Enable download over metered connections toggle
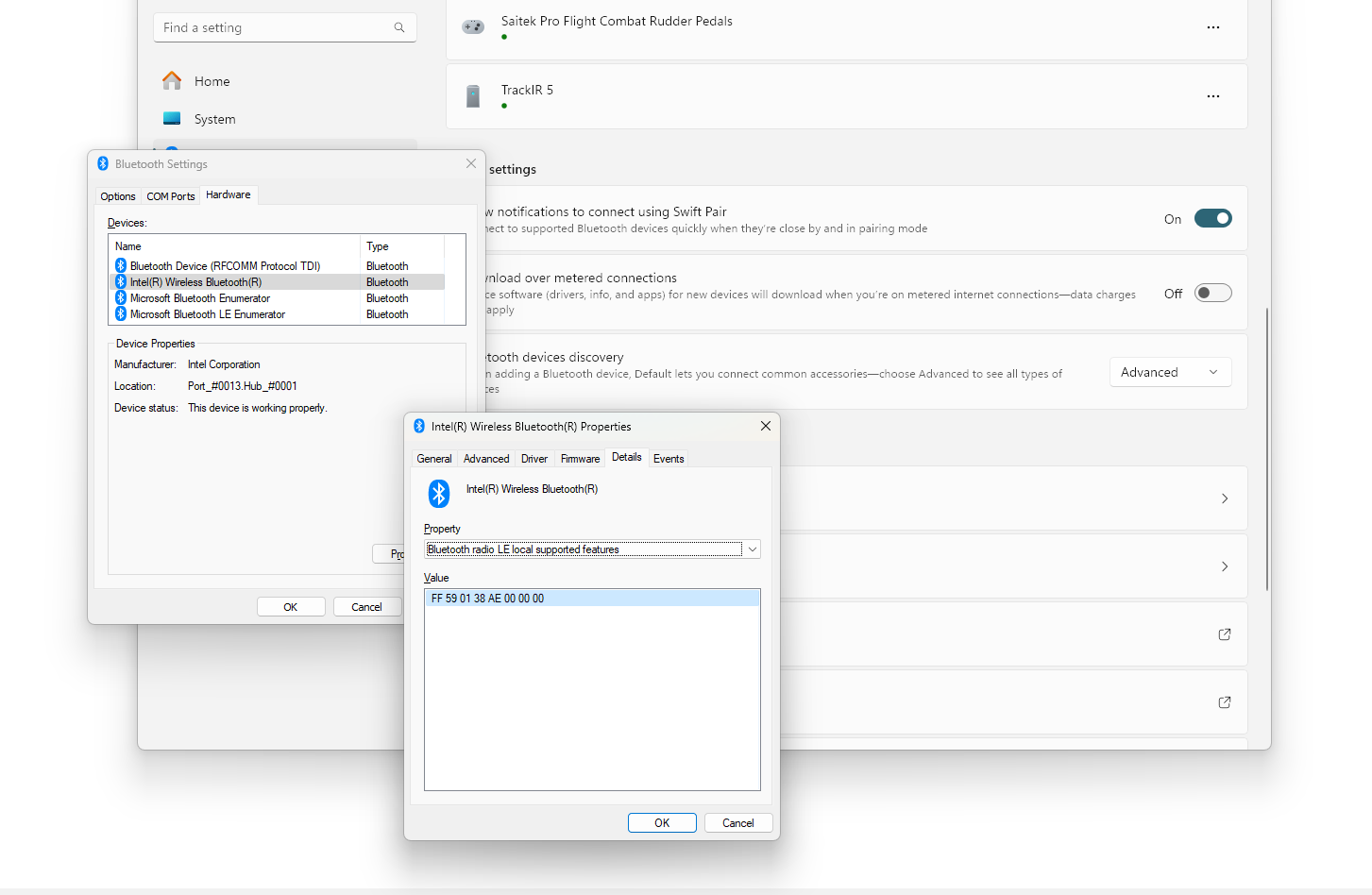 click(1213, 293)
